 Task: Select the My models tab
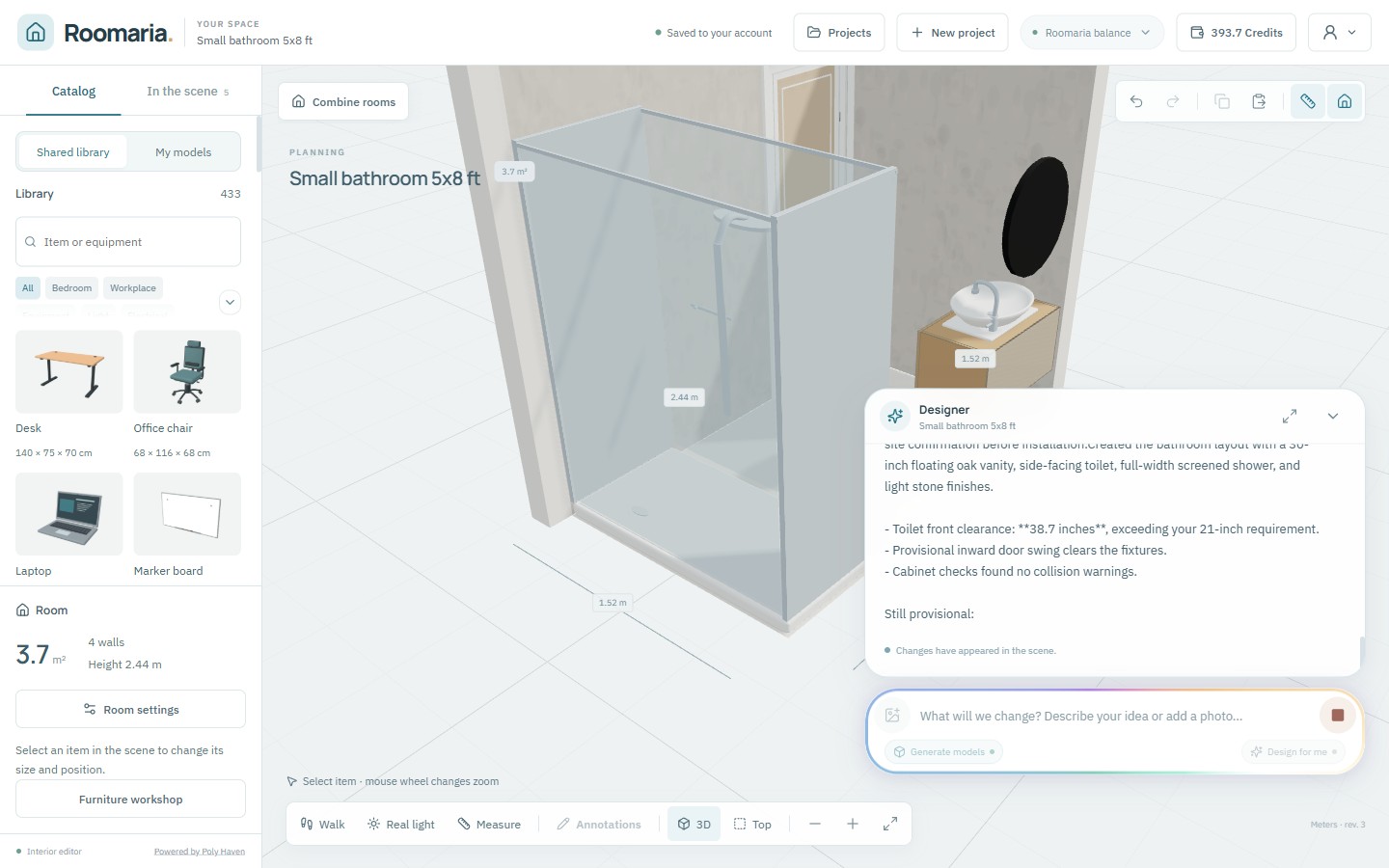point(183,152)
